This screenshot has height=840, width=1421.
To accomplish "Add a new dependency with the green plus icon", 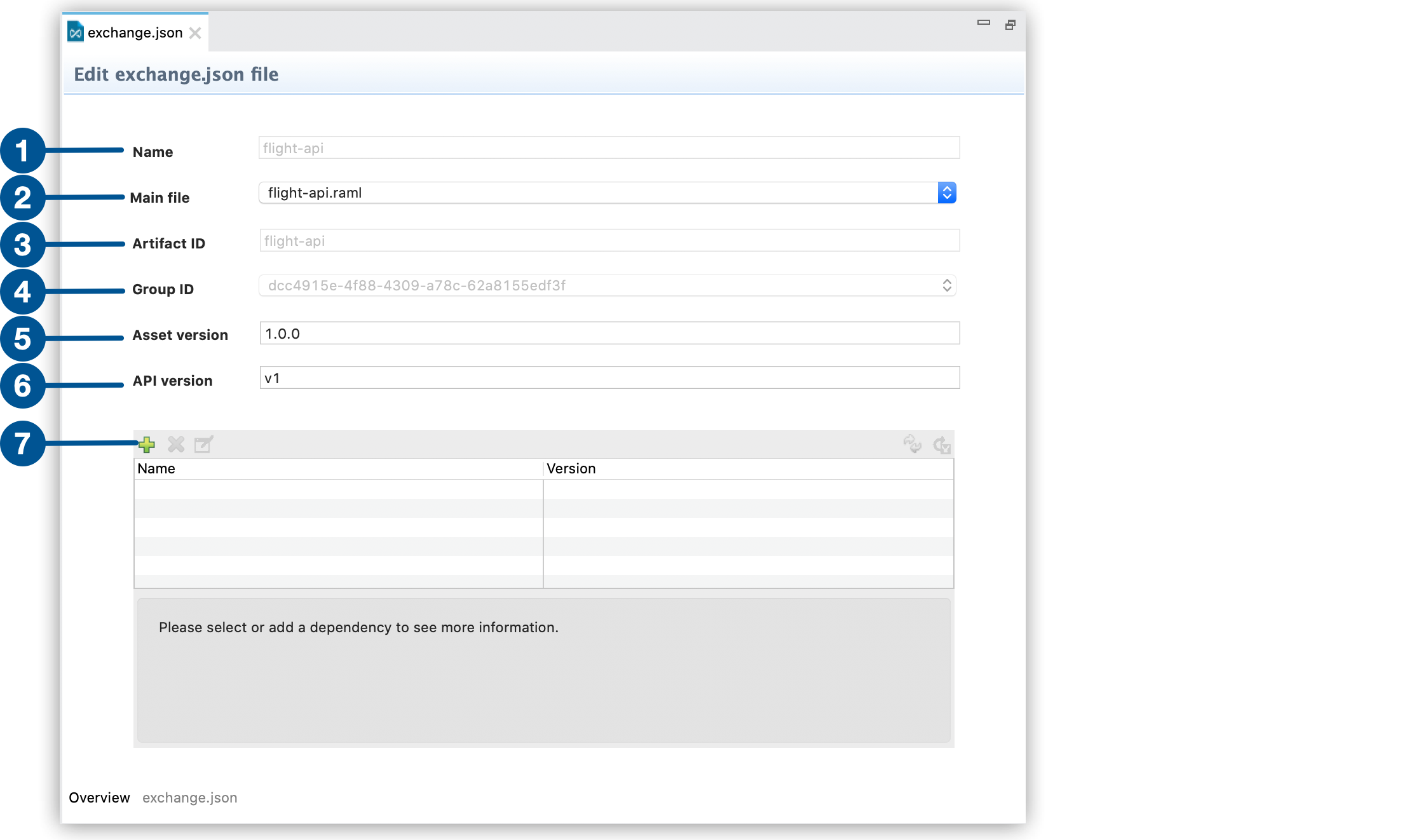I will click(x=147, y=445).
